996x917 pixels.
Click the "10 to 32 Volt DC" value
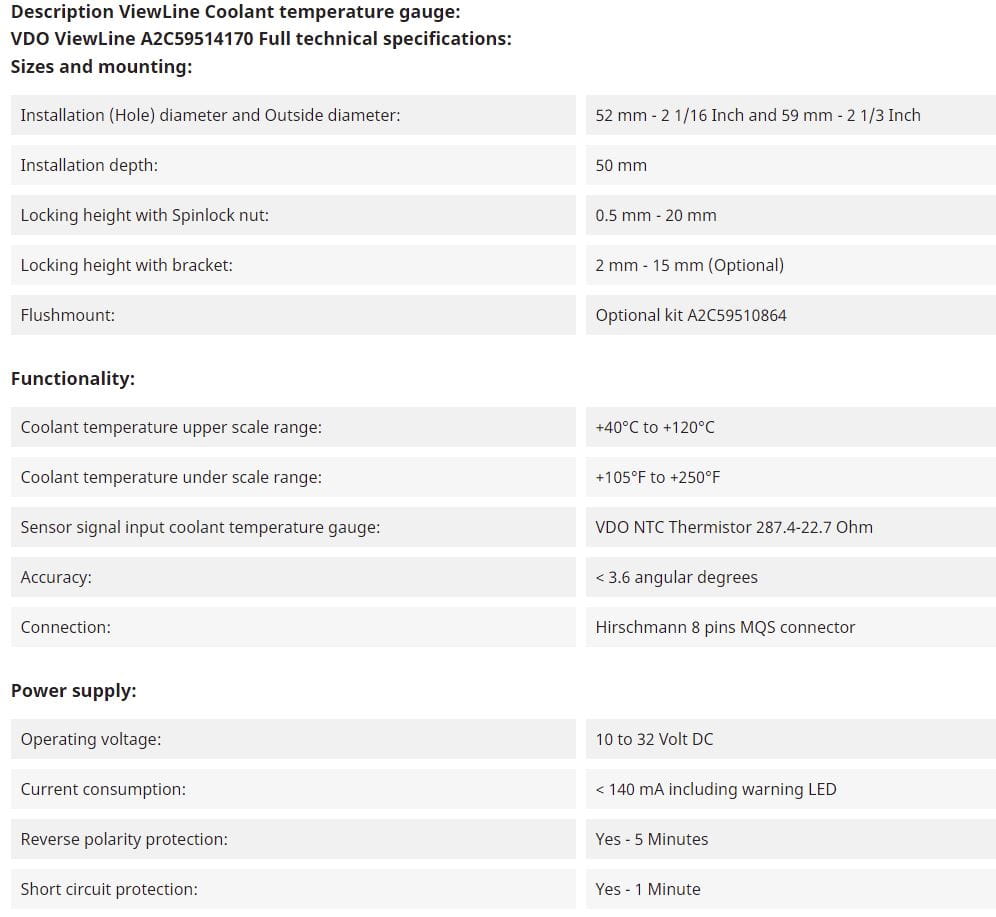pos(654,739)
